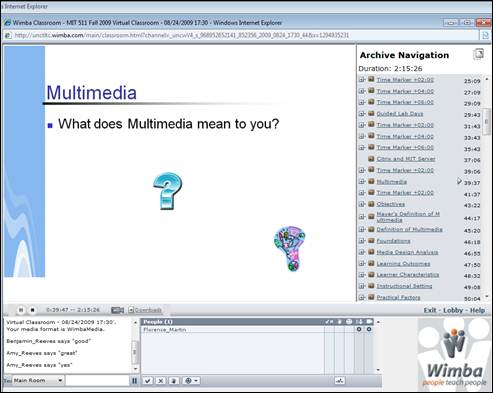Pause the archive playback
Image resolution: width=493 pixels, height=393 pixels.
(x=21, y=310)
